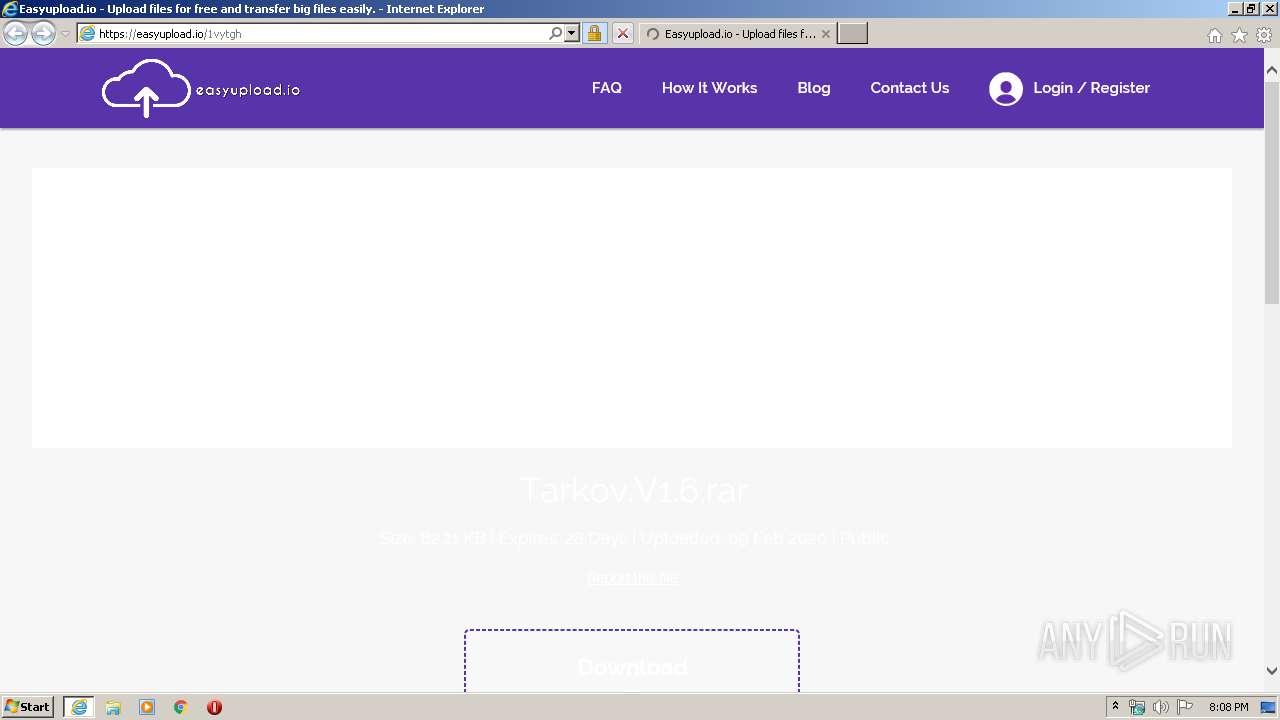Open the Windows Start menu
The image size is (1280, 720).
(28, 707)
